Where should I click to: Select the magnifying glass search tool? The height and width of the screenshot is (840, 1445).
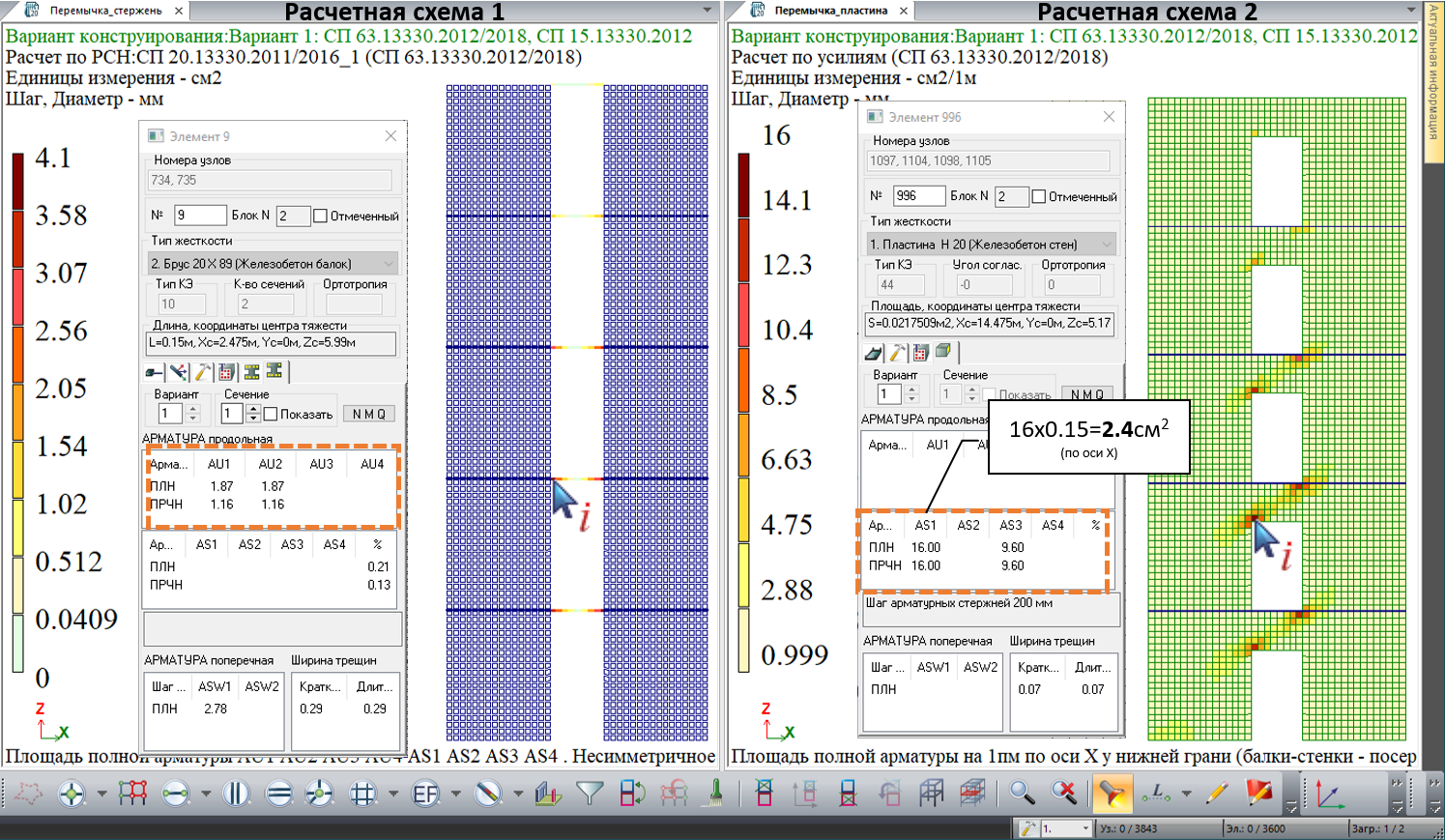click(1021, 794)
